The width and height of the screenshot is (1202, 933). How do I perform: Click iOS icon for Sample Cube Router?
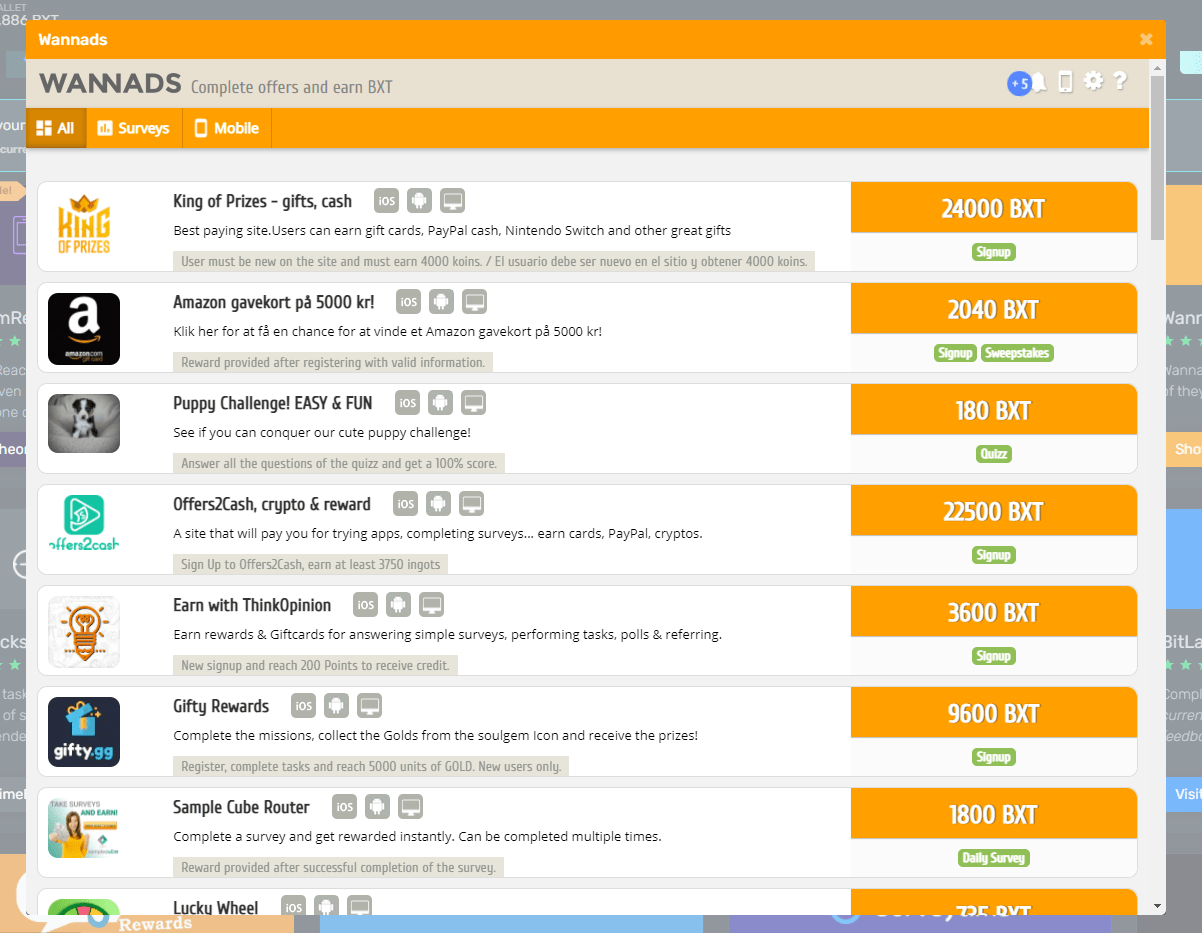[x=345, y=807]
